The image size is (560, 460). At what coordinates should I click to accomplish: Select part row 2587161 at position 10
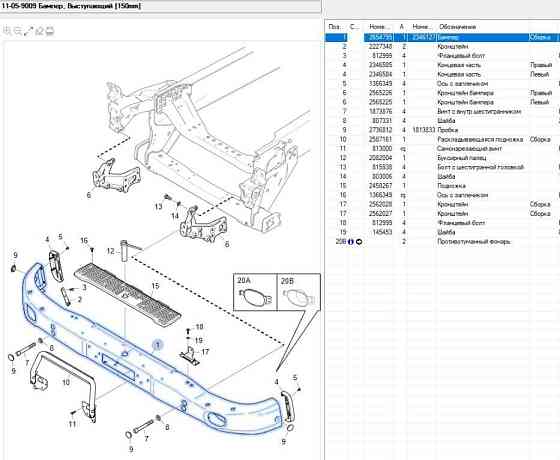click(x=442, y=139)
